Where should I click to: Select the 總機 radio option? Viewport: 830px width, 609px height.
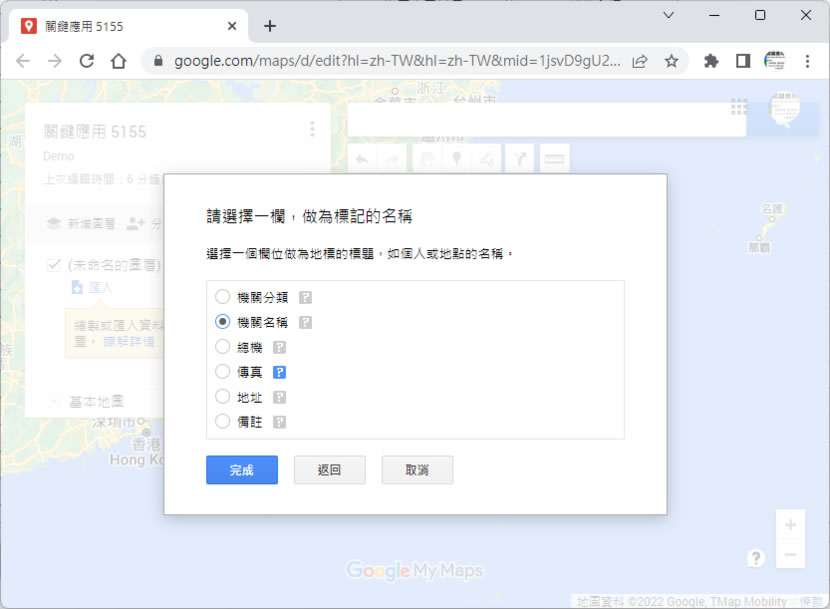point(222,346)
